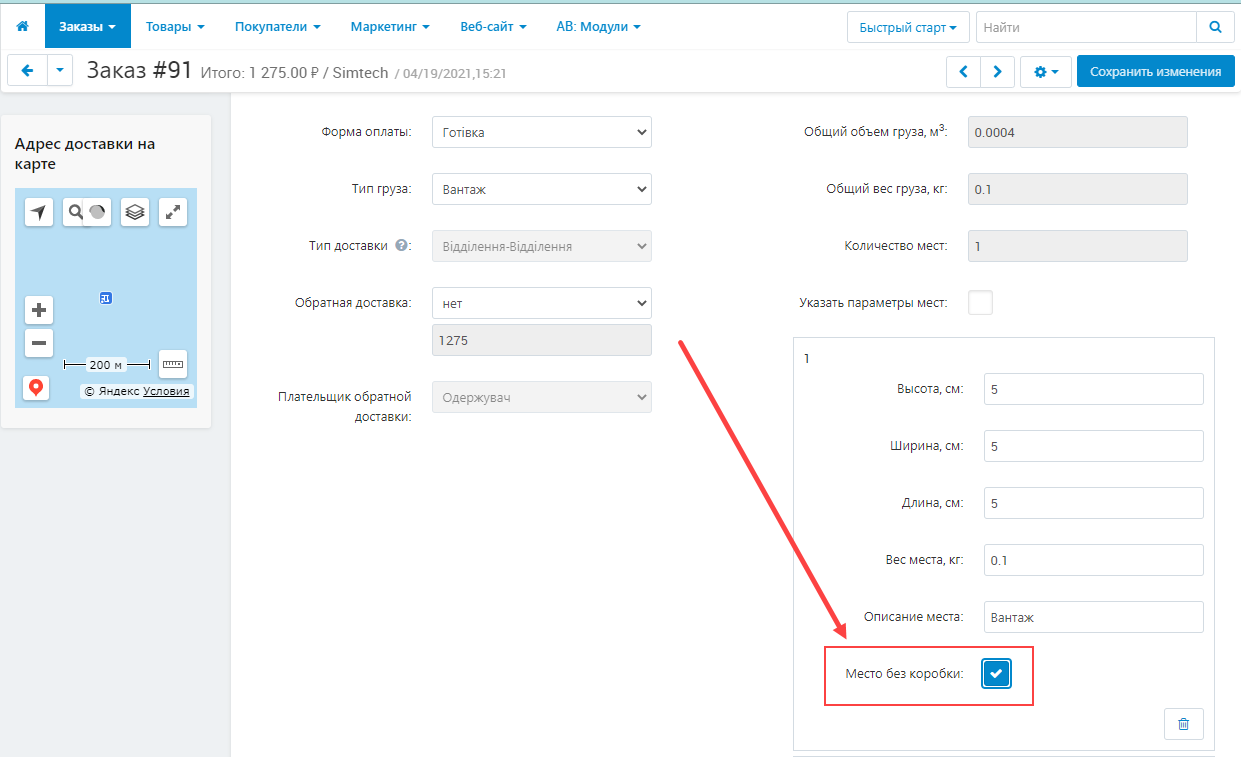Delete the cargo place with trash icon

tap(1184, 724)
